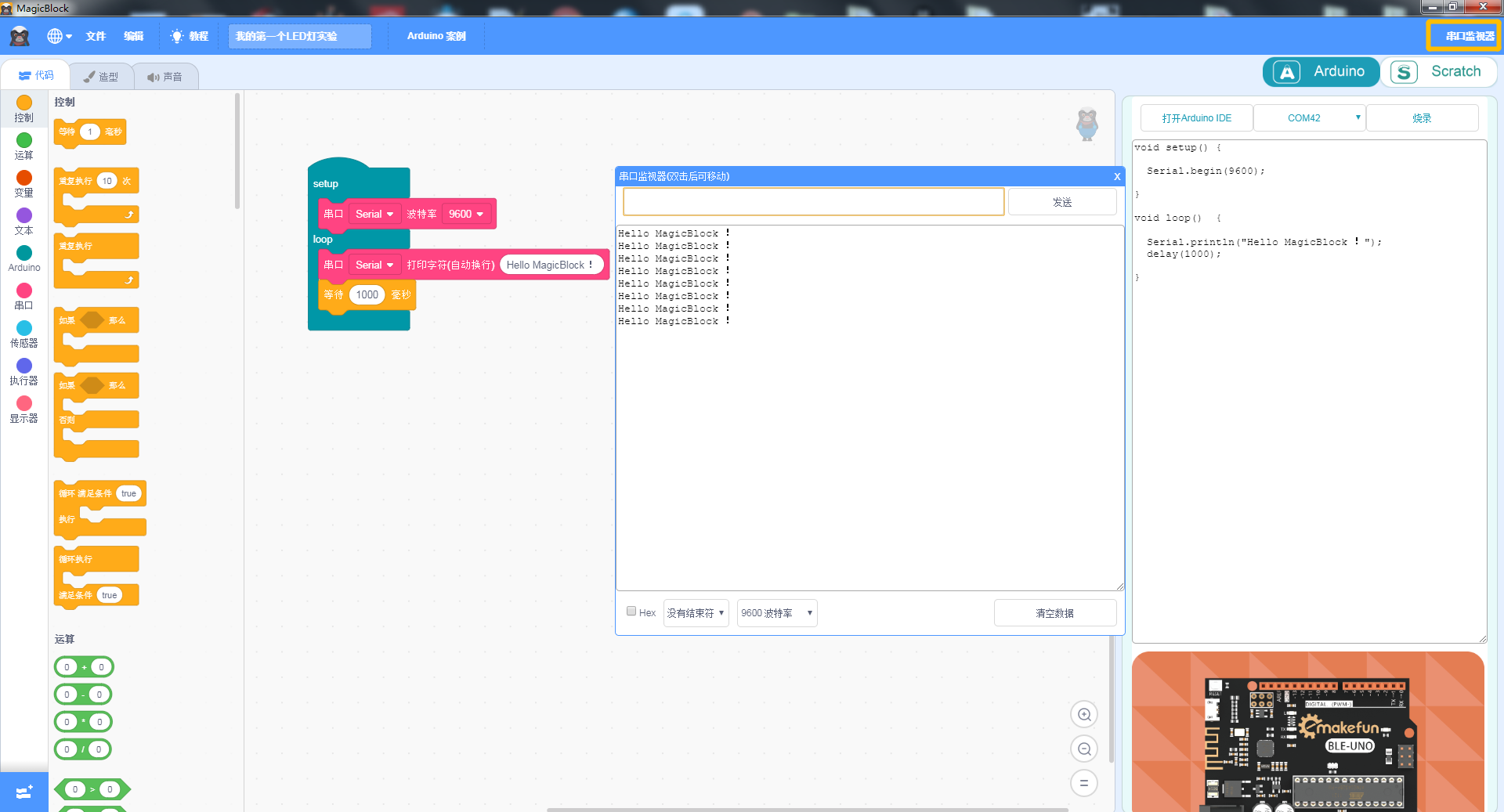Click the 烧录 upload button
Image resolution: width=1504 pixels, height=812 pixels.
(x=1422, y=118)
